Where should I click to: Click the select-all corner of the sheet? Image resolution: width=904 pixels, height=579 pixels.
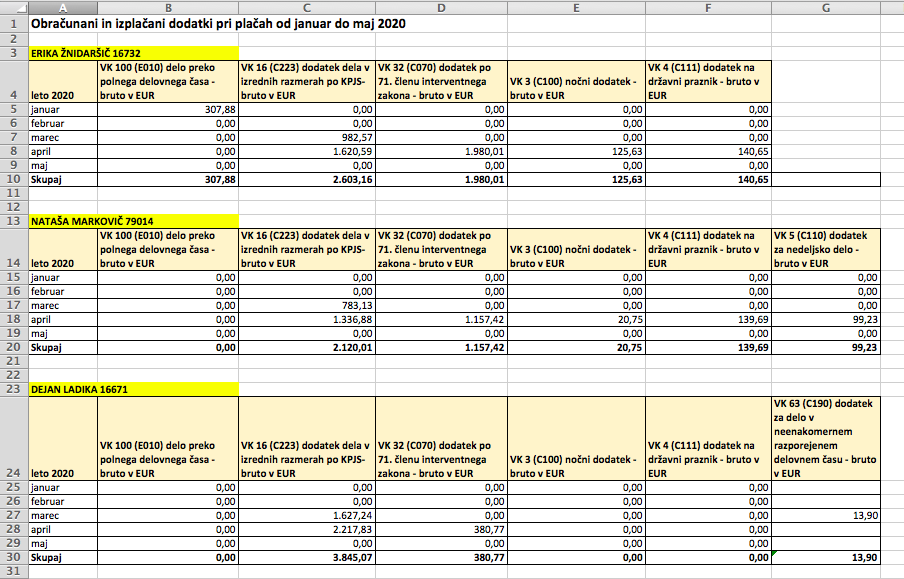14,7
